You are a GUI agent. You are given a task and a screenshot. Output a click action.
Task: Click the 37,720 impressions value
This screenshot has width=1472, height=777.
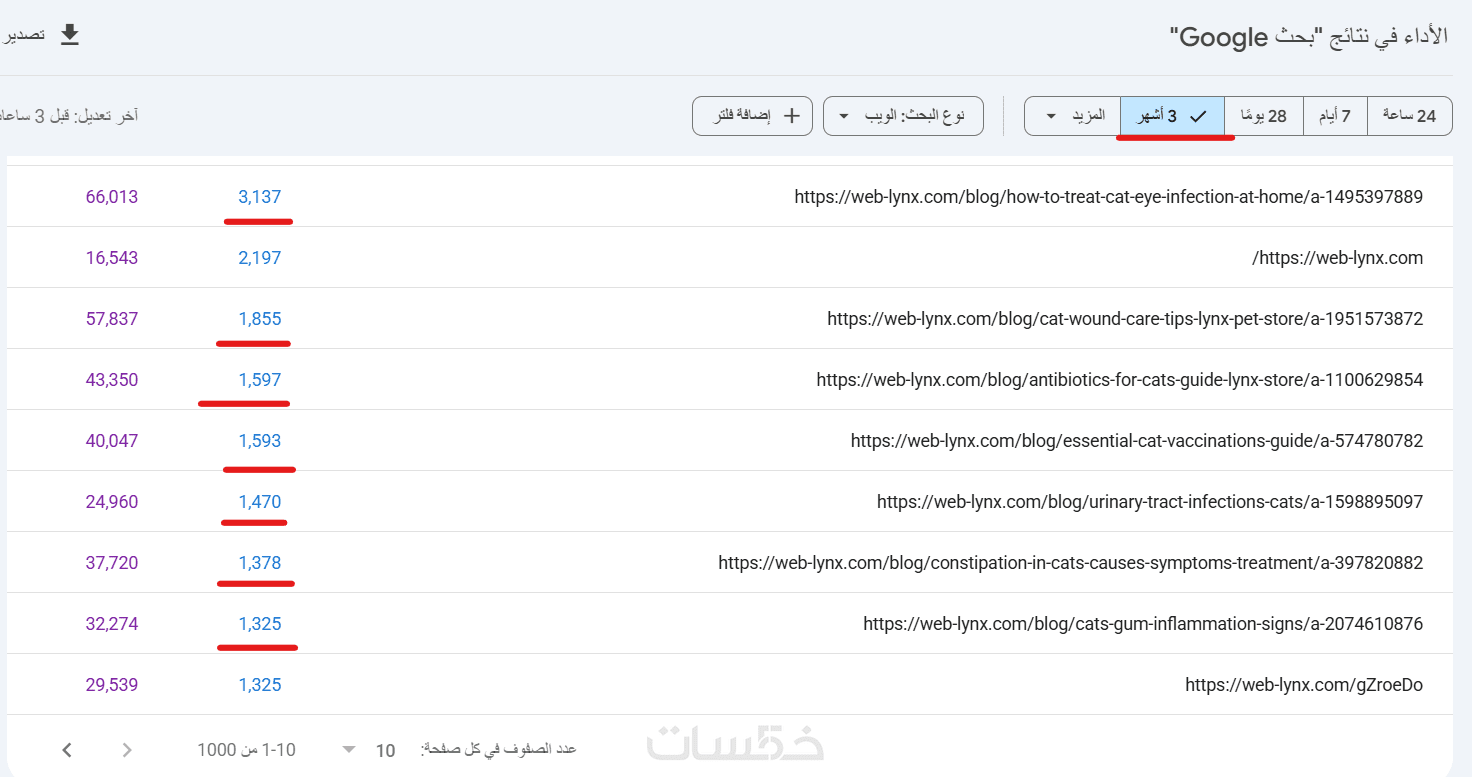coord(112,563)
